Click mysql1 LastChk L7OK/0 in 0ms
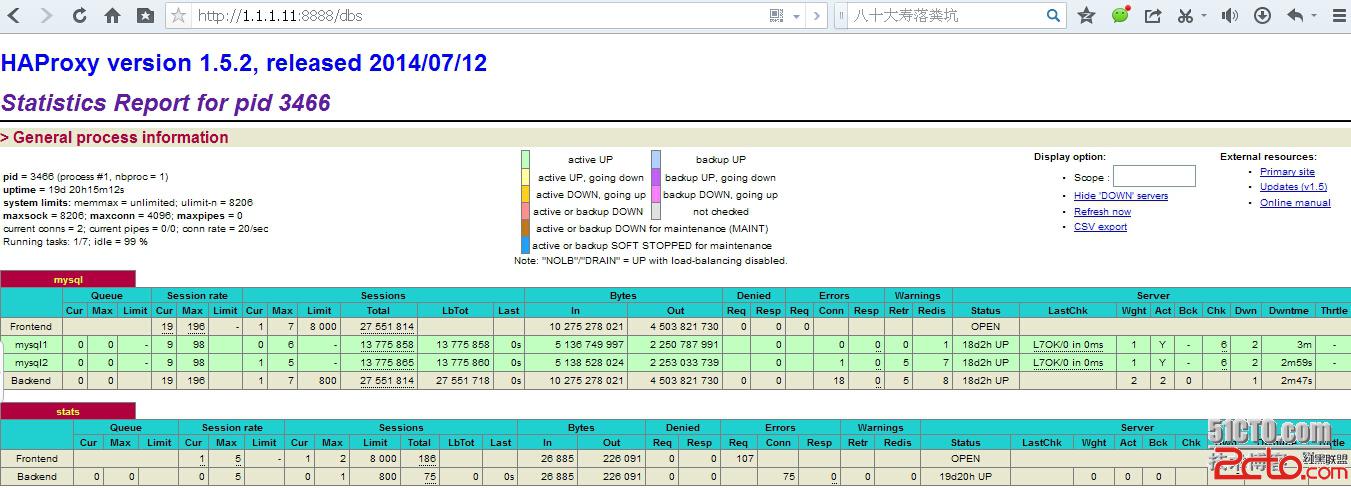1351x490 pixels. click(x=1068, y=345)
